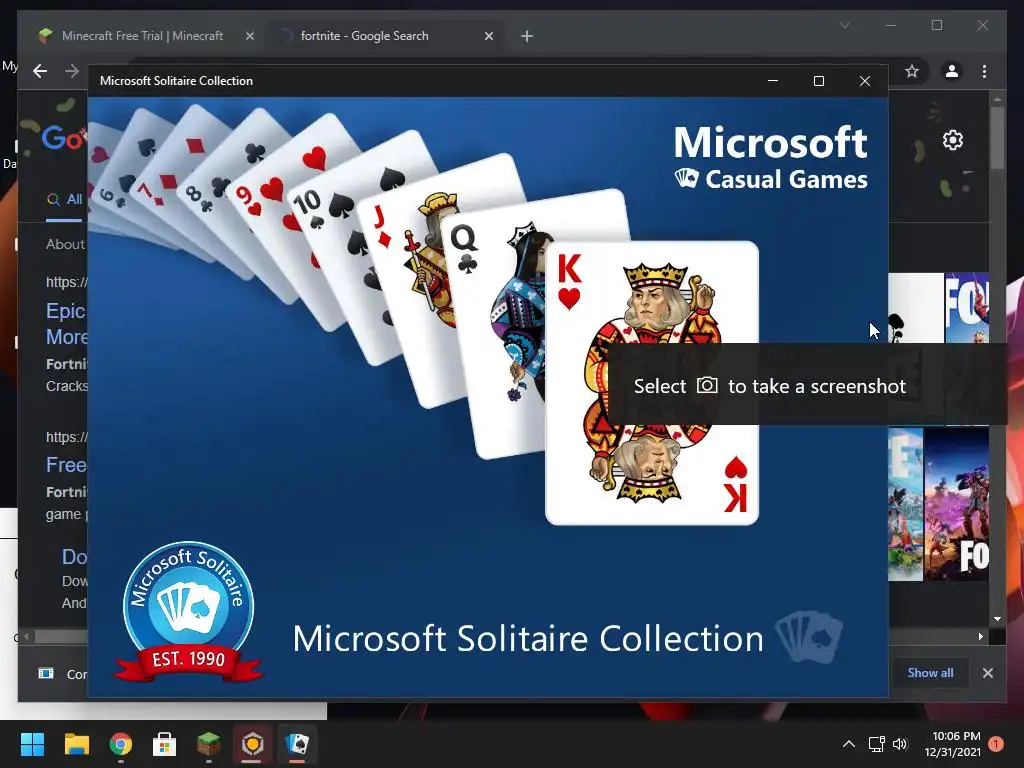Select the All search results tab
1024x768 pixels.
pos(65,200)
